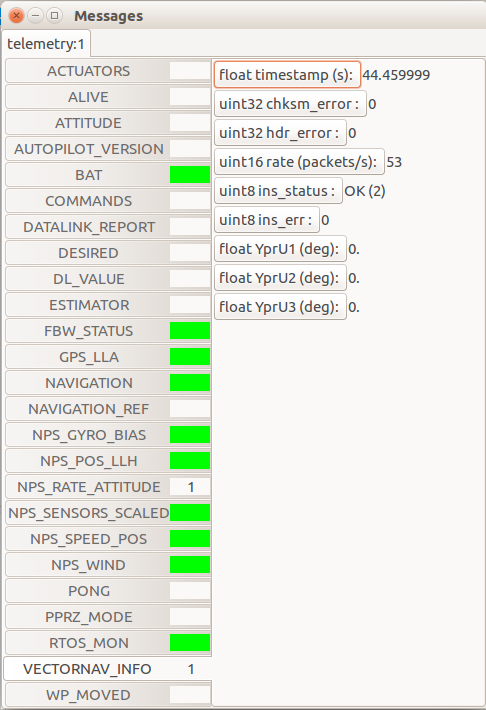This screenshot has height=710, width=486.
Task: Close the Messages window
Action: coord(16,16)
